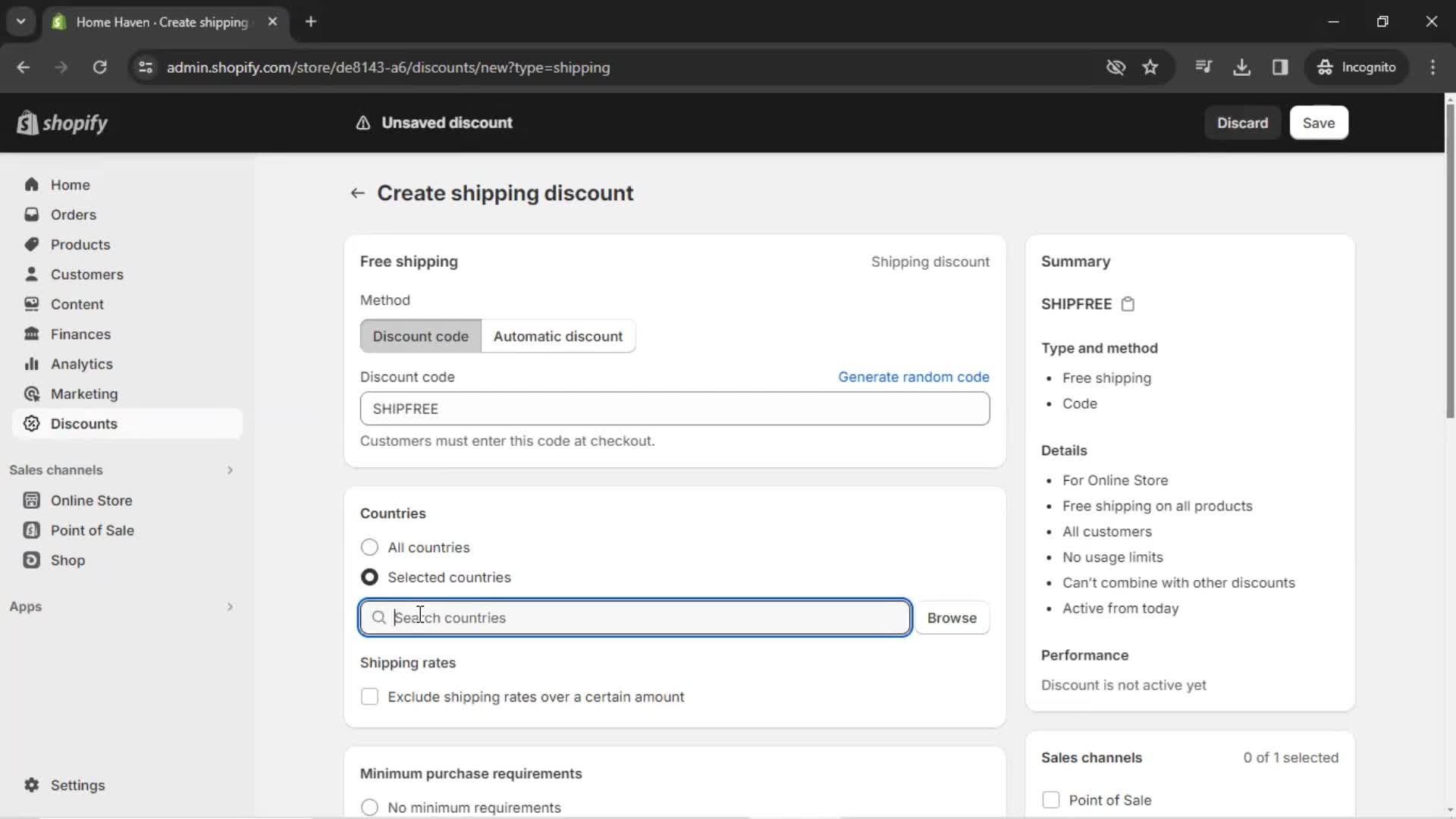
Task: Select the All countries radio button
Action: 368,547
